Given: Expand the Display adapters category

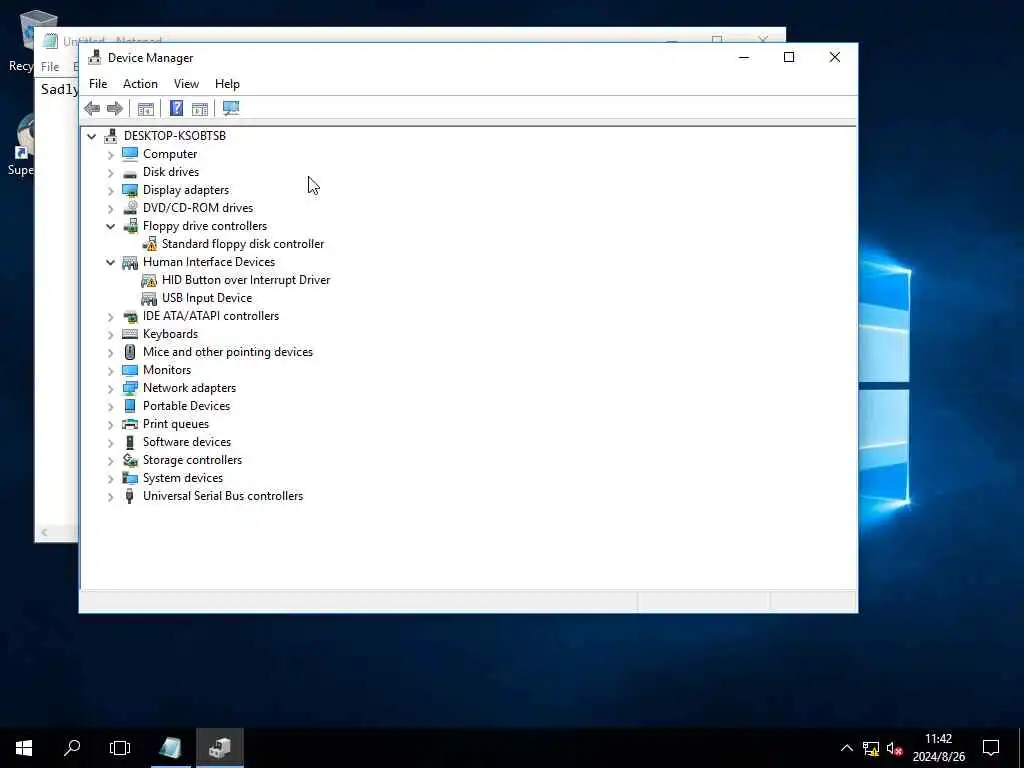Looking at the screenshot, I should 110,191.
